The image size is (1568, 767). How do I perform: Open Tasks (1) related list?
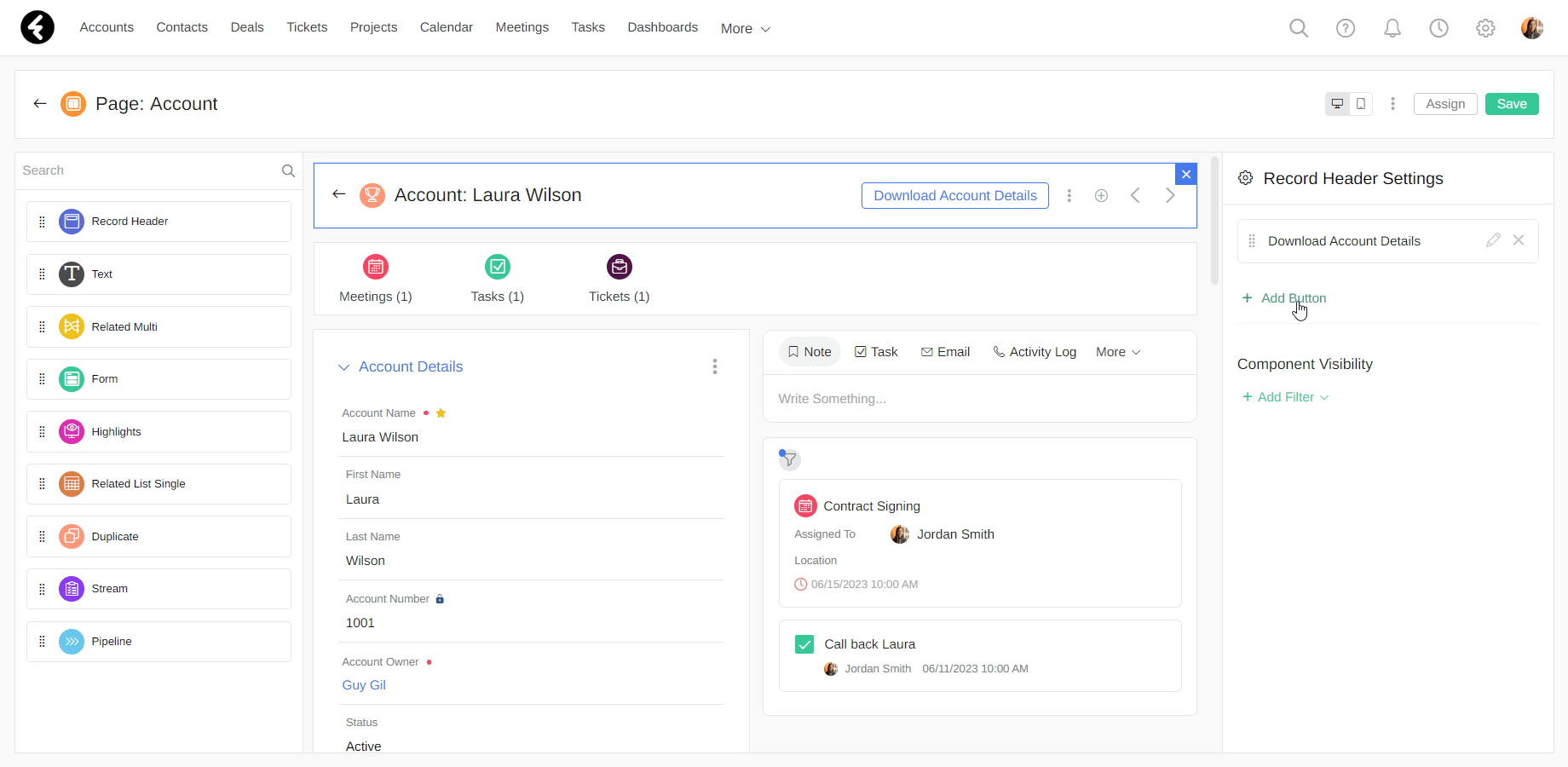coord(498,279)
